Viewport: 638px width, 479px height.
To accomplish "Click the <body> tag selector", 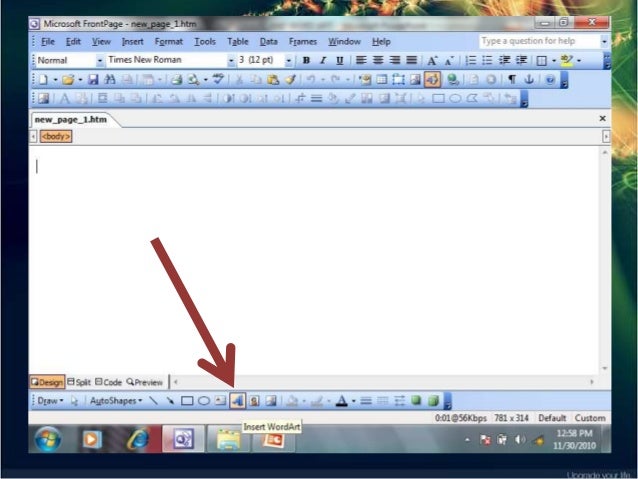I will (56, 136).
